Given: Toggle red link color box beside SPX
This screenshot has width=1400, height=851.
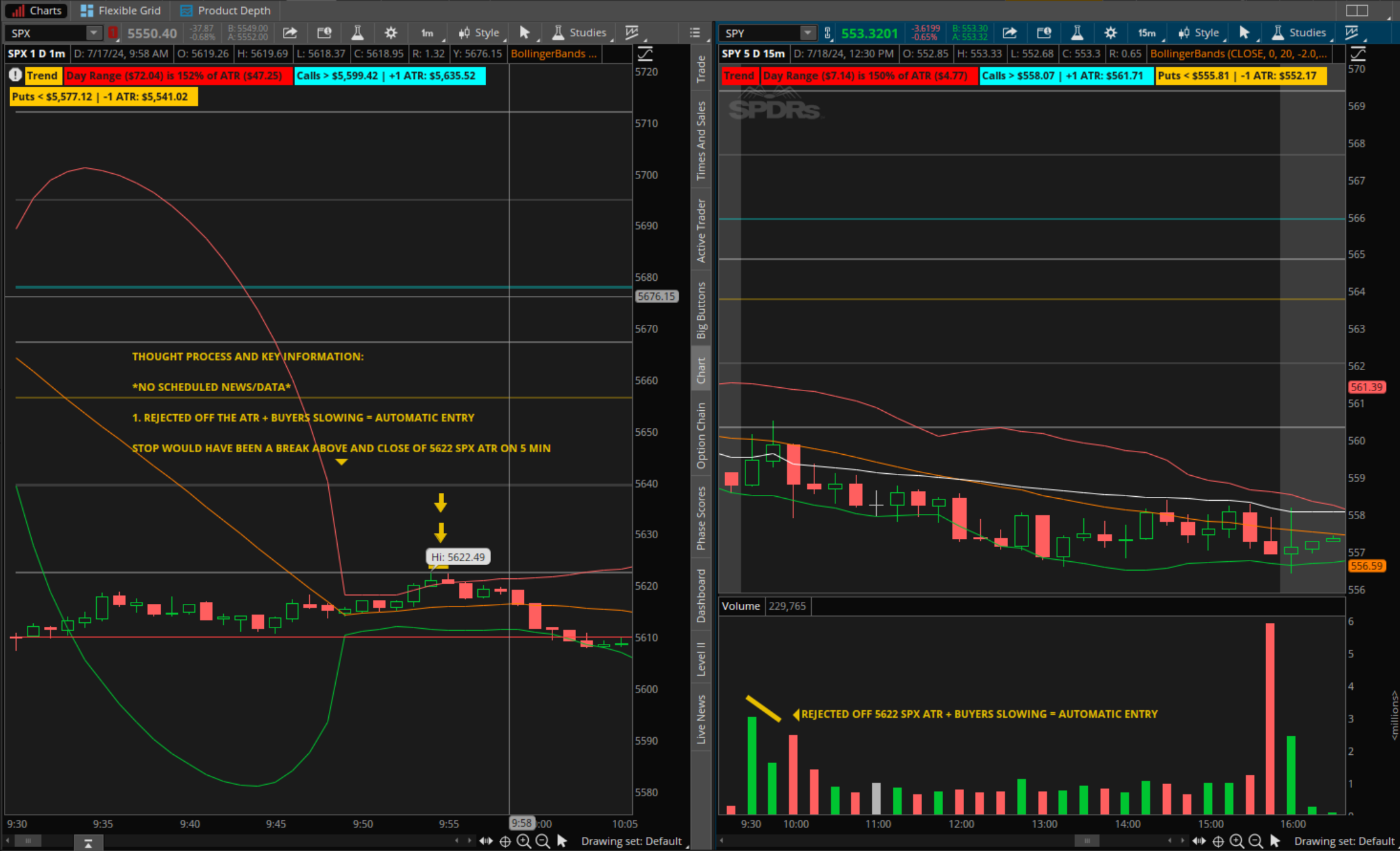Looking at the screenshot, I should point(113,32).
